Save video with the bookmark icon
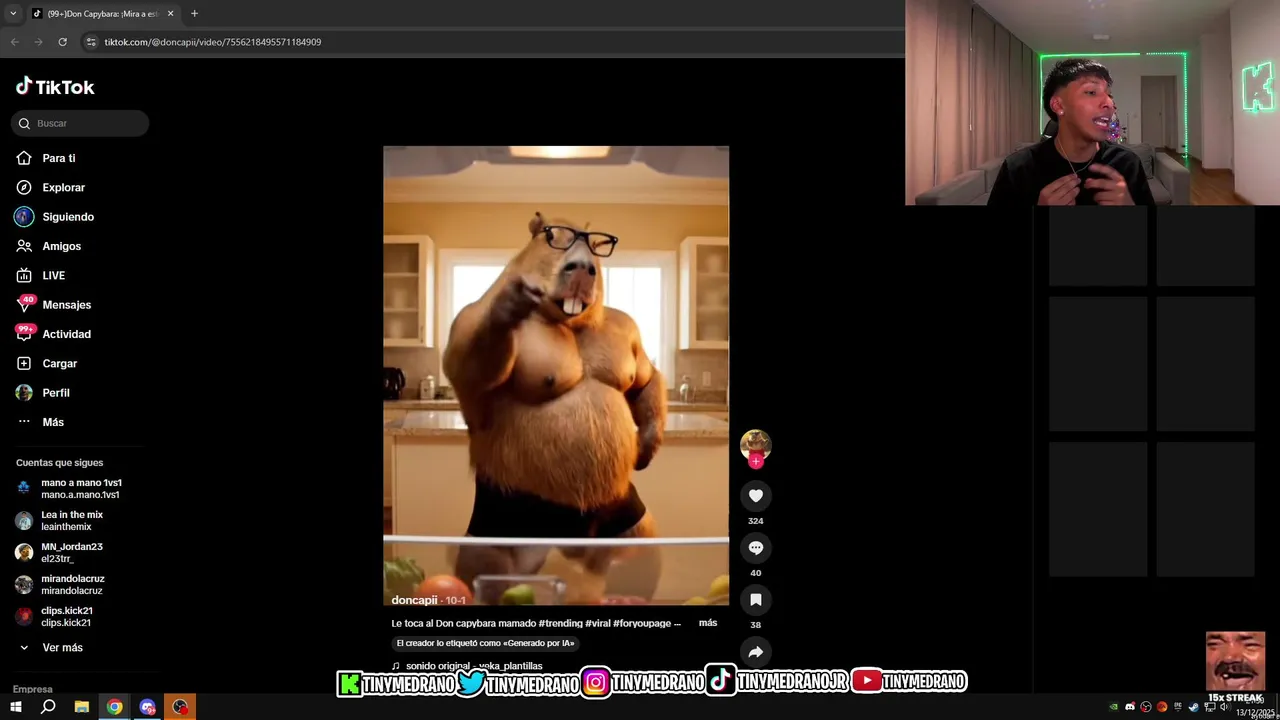 coord(756,600)
